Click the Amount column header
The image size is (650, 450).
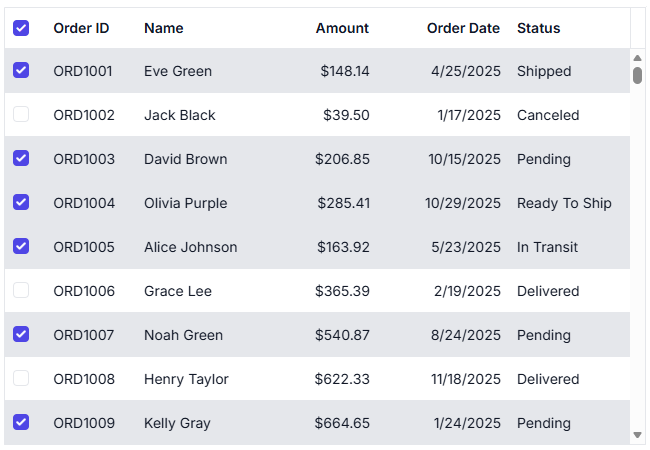tap(342, 28)
